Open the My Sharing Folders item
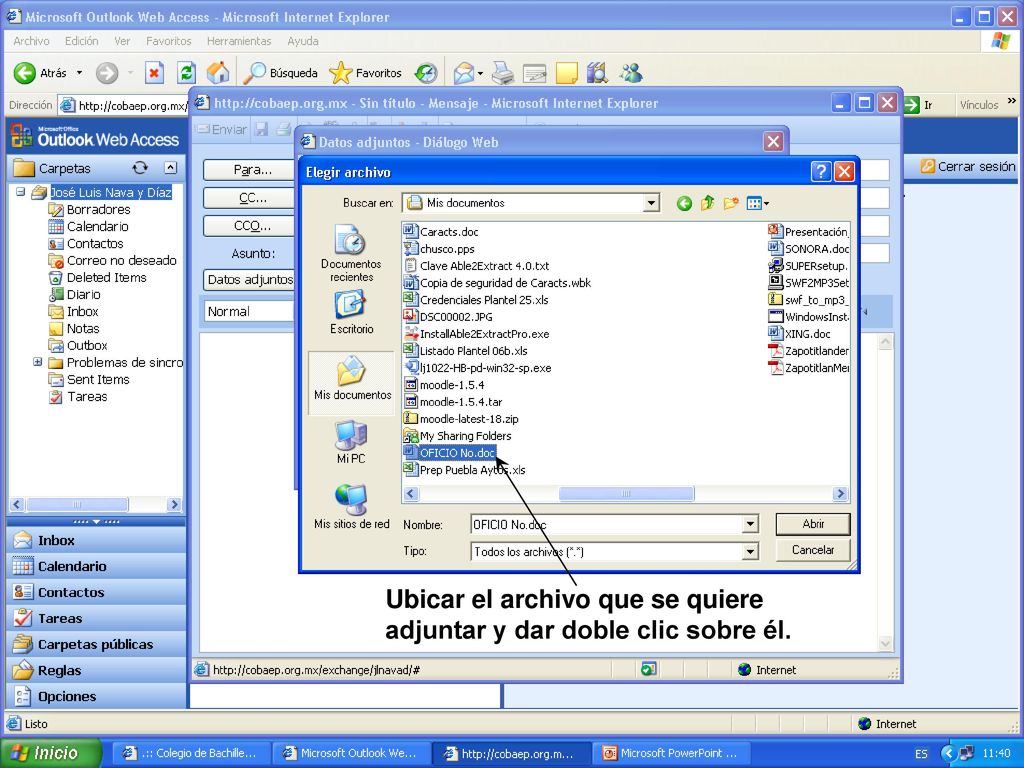Image resolution: width=1024 pixels, height=768 pixels. point(458,436)
